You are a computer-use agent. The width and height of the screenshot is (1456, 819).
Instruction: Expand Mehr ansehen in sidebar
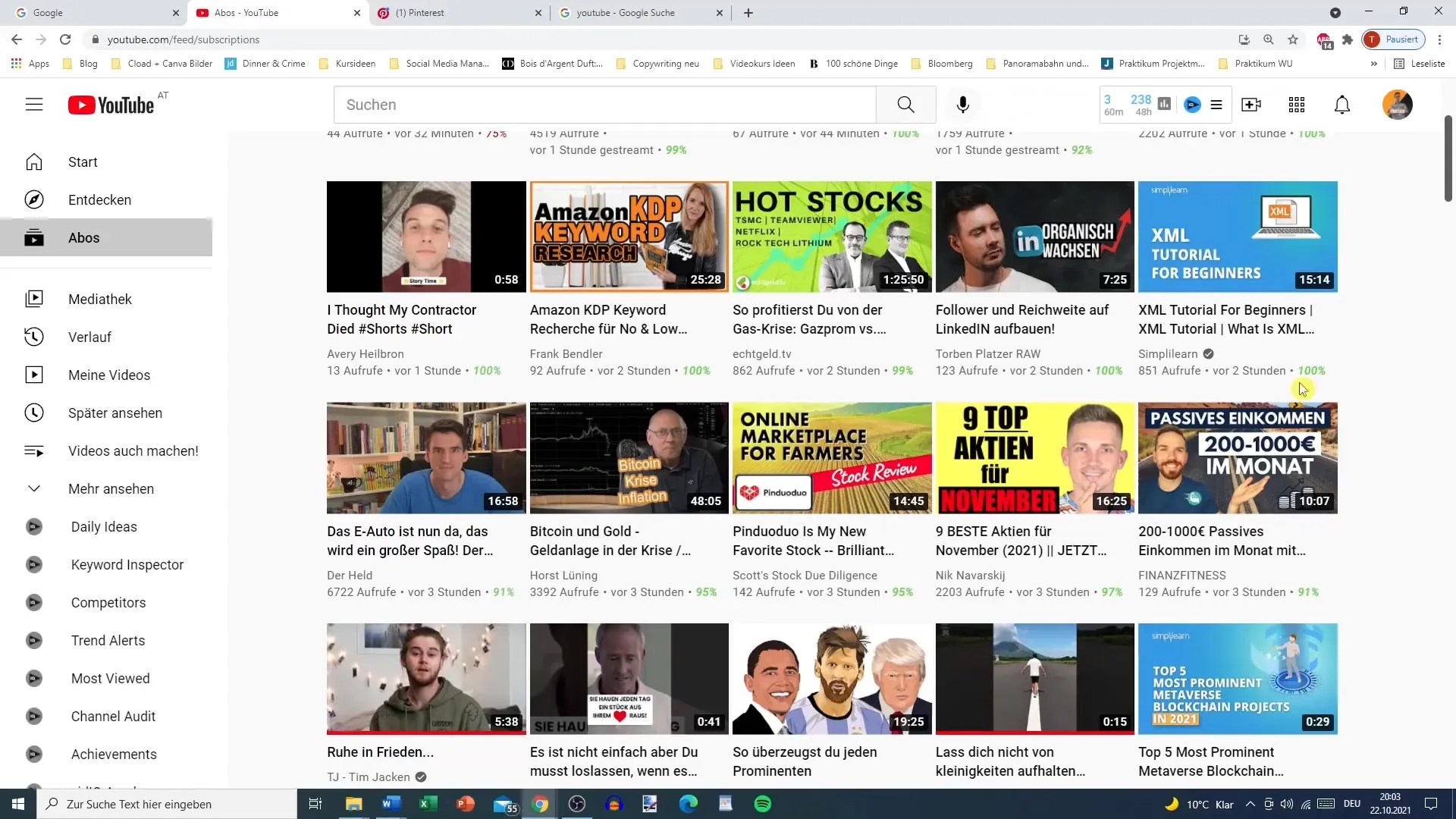coord(106,489)
